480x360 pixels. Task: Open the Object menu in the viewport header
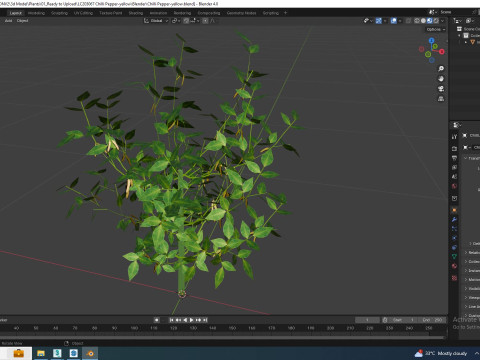tap(22, 21)
